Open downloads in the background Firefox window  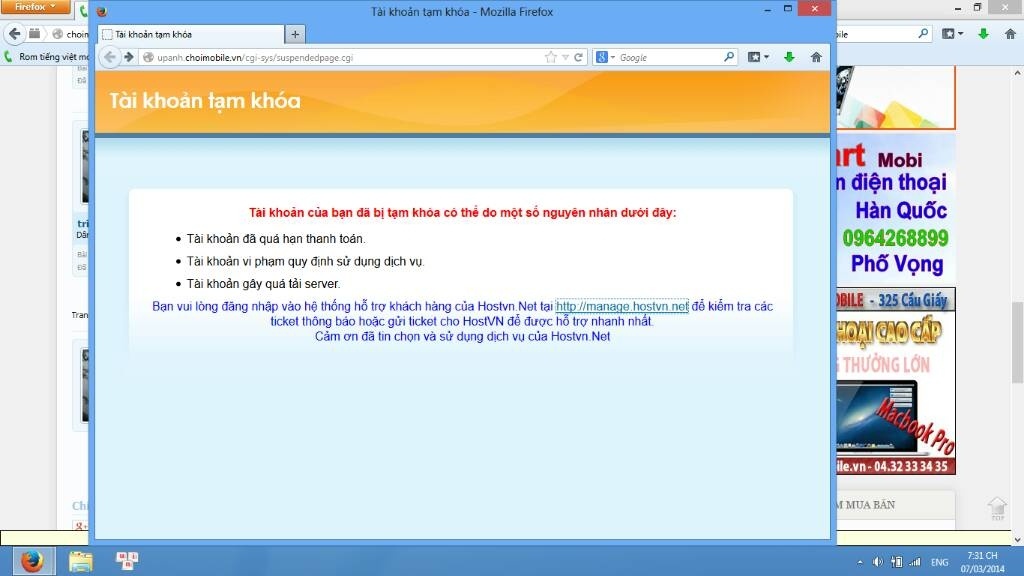coord(984,34)
